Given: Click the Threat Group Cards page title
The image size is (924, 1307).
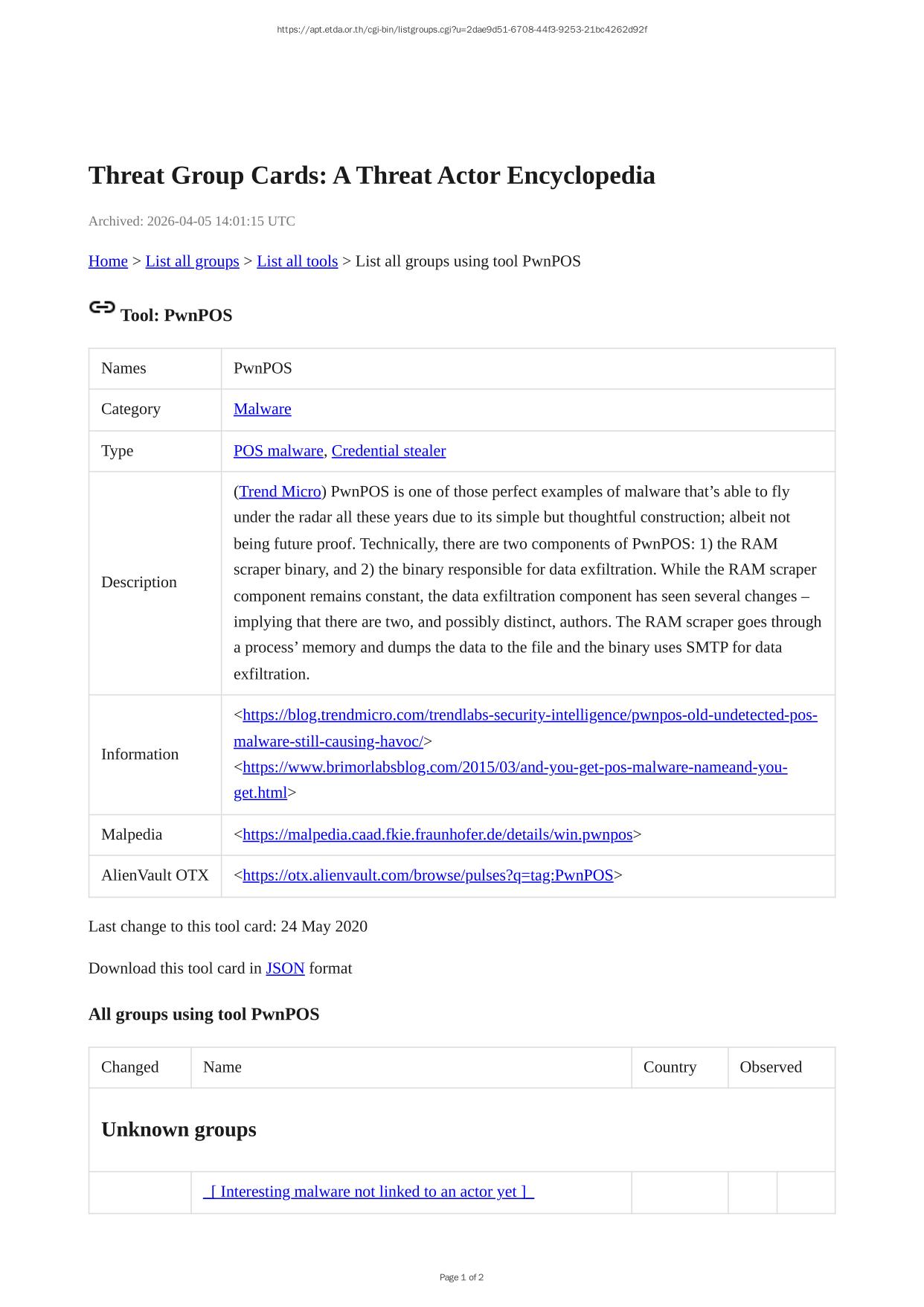Looking at the screenshot, I should coord(371,176).
